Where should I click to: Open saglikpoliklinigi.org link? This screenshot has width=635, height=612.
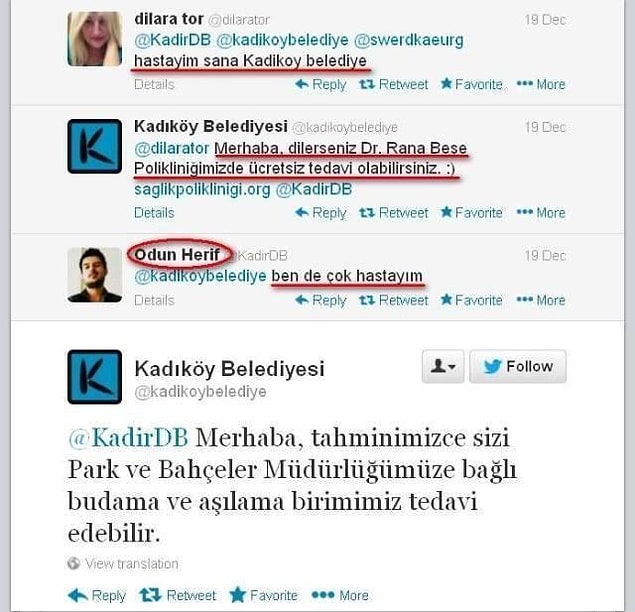(202, 190)
